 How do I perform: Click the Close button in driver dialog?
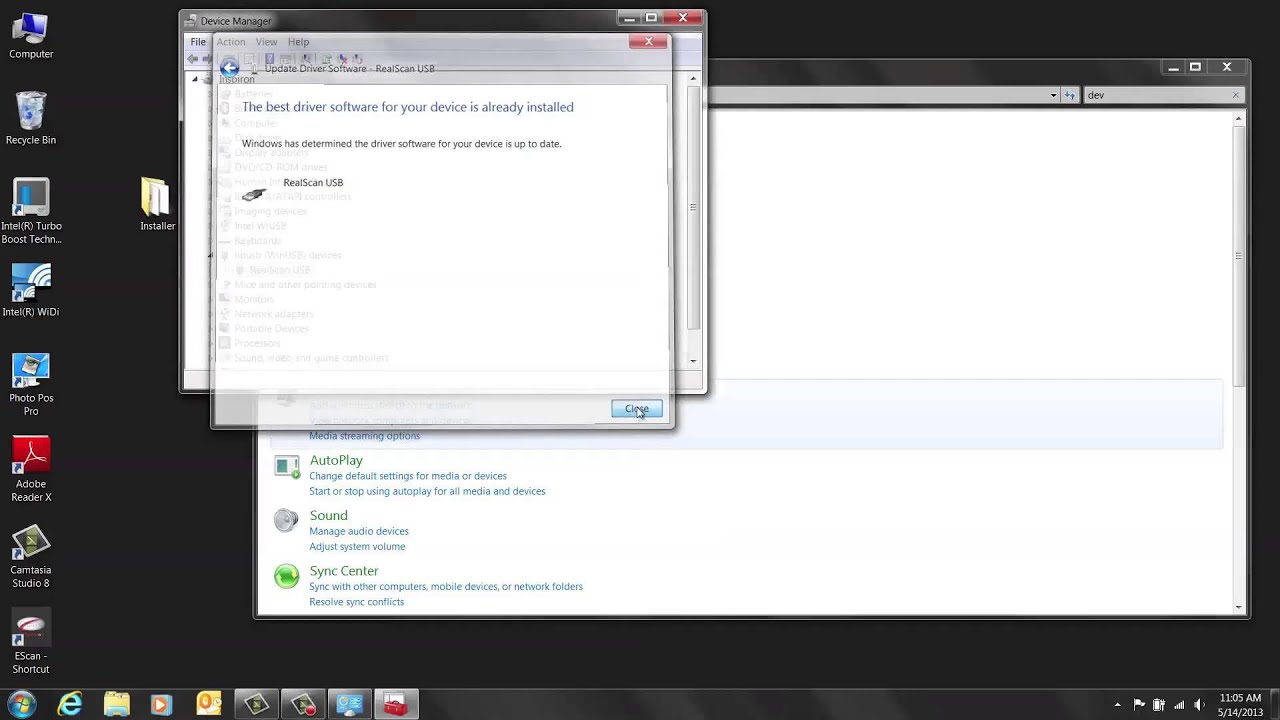[x=637, y=409]
